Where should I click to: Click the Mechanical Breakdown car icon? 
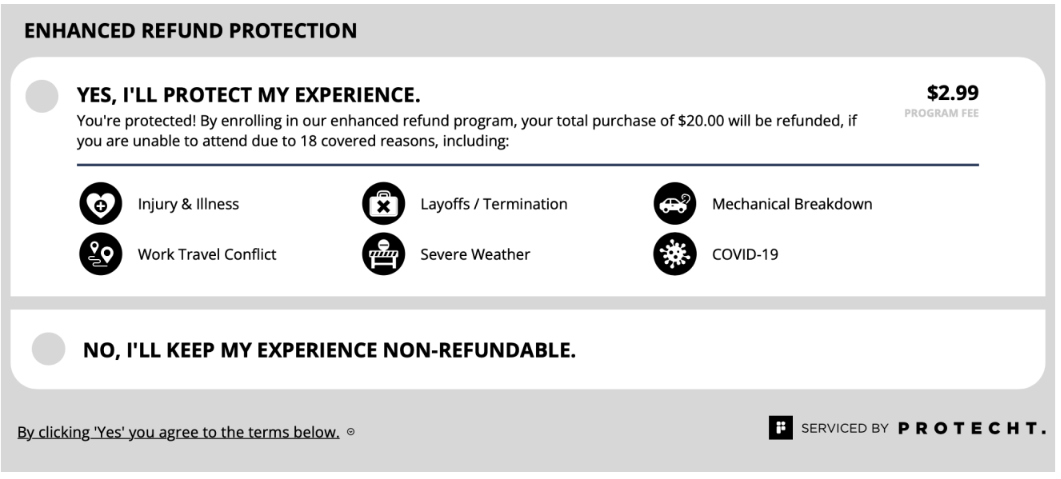(675, 204)
